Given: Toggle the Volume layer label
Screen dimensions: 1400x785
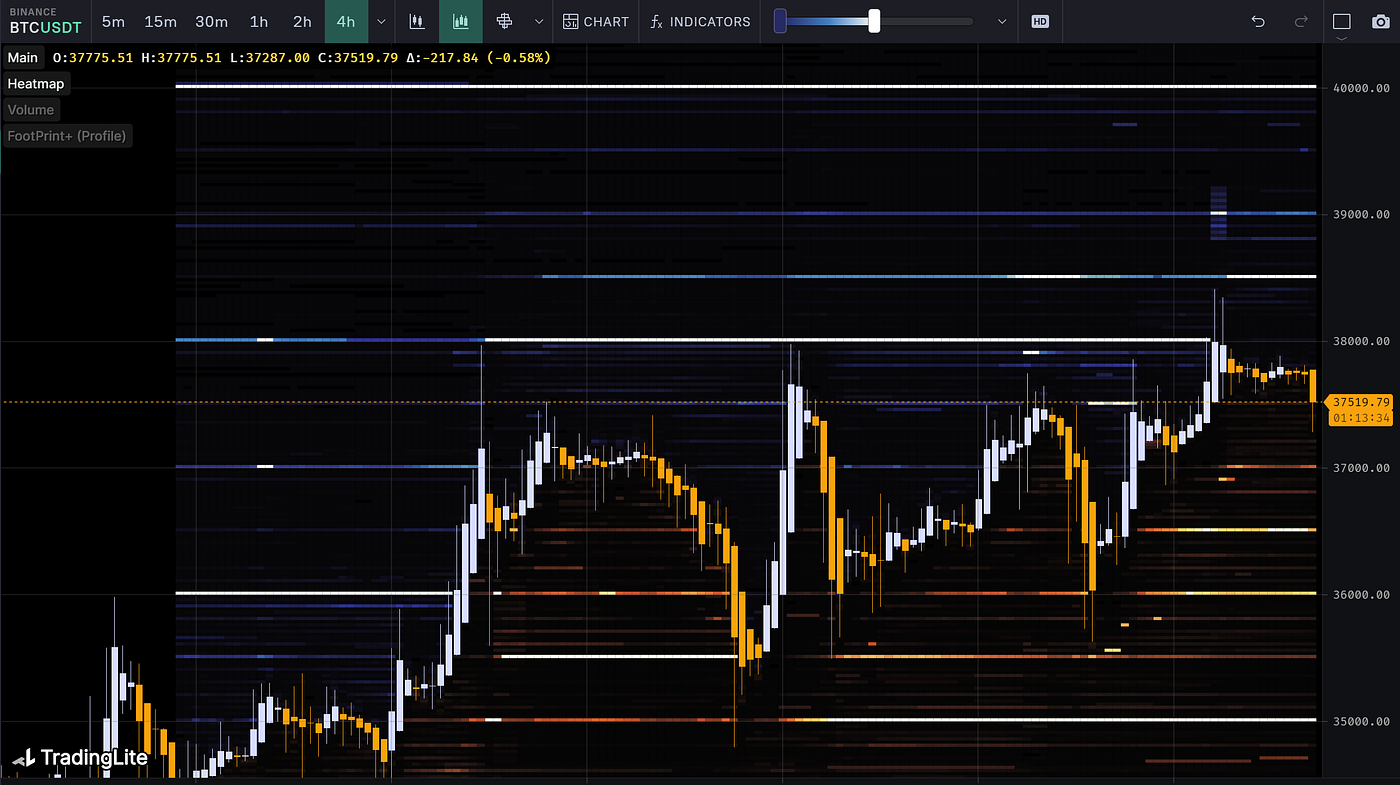Looking at the screenshot, I should [31, 110].
